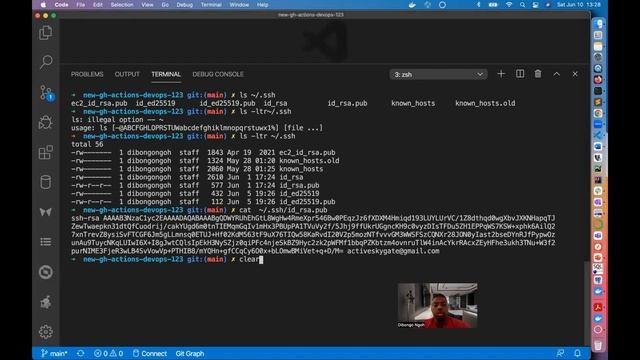
Task: Open the Explorer view in activity bar
Action: [46, 33]
